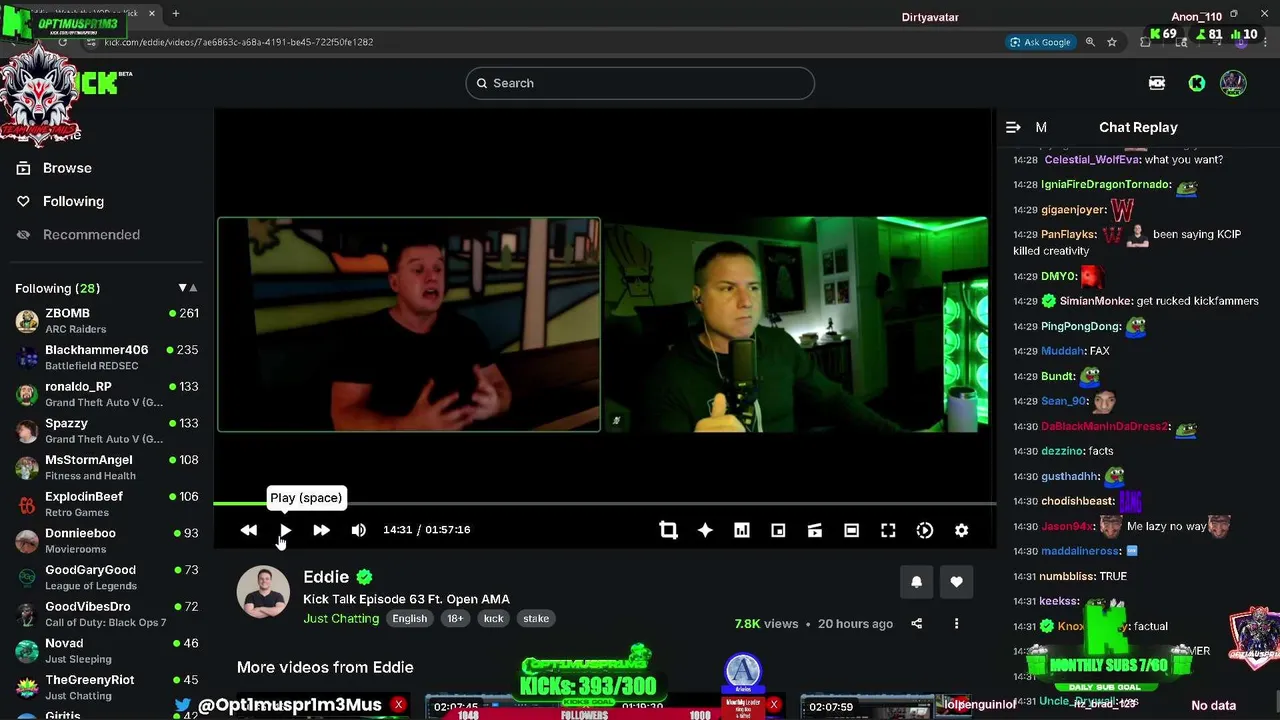Select the stake tag
The height and width of the screenshot is (720, 1280).
(536, 618)
